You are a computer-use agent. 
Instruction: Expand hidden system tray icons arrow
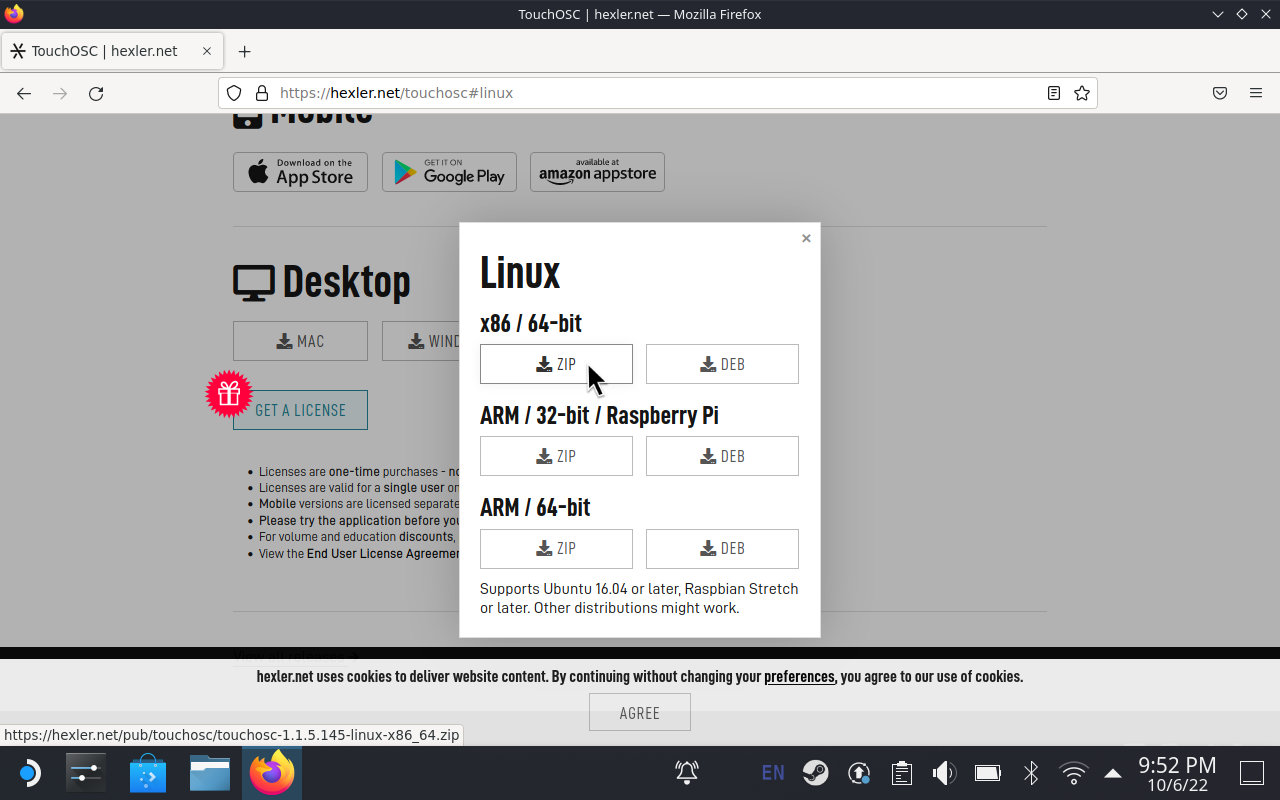coord(1113,773)
